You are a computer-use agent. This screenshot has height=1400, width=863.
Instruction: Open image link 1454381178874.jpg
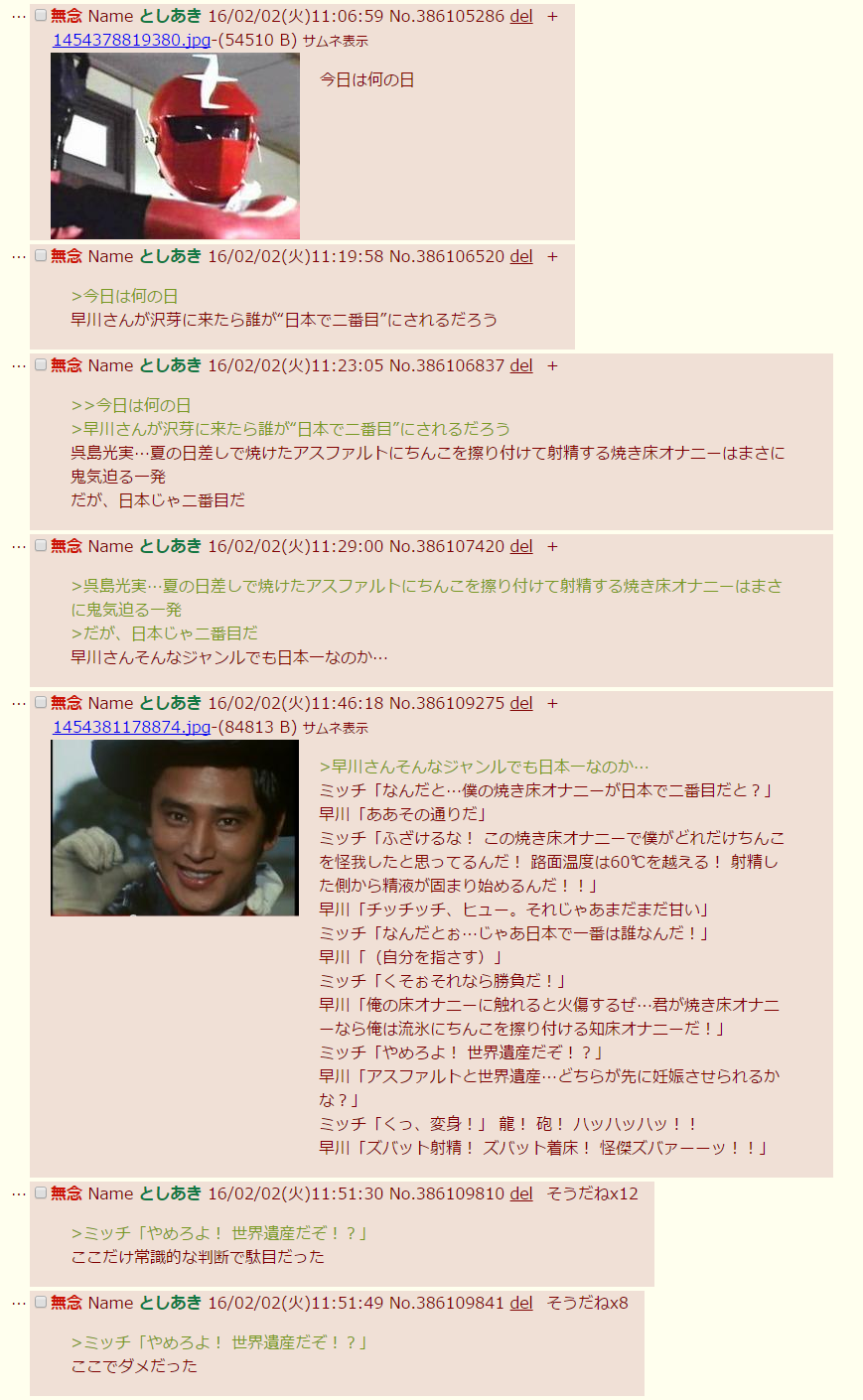tap(132, 727)
